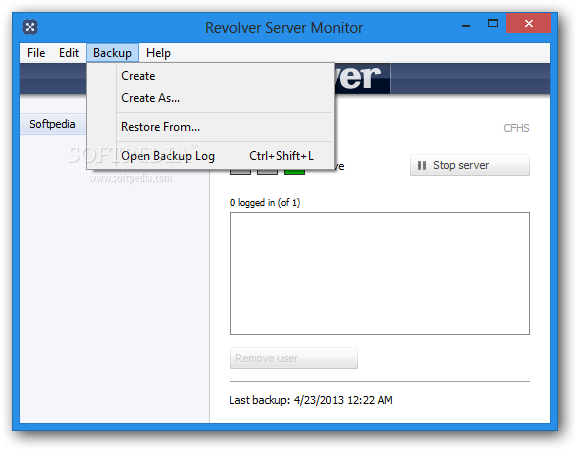Click the '0 logged in (of 1)' text

click(265, 202)
